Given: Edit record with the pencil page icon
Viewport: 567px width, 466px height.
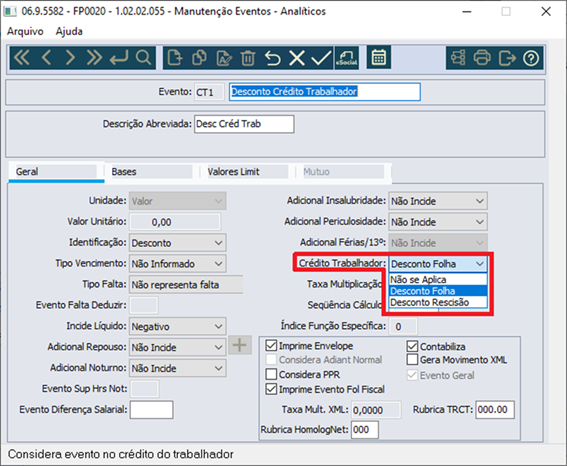Looking at the screenshot, I should tap(224, 57).
